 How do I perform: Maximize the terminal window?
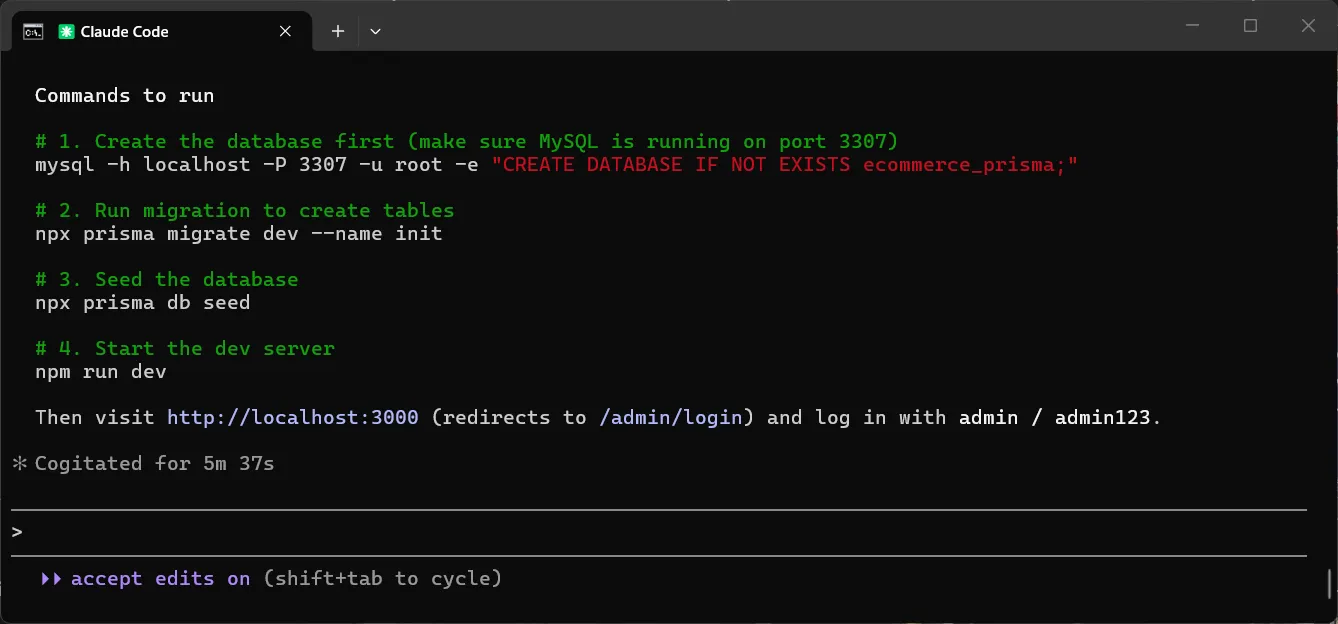(x=1250, y=26)
